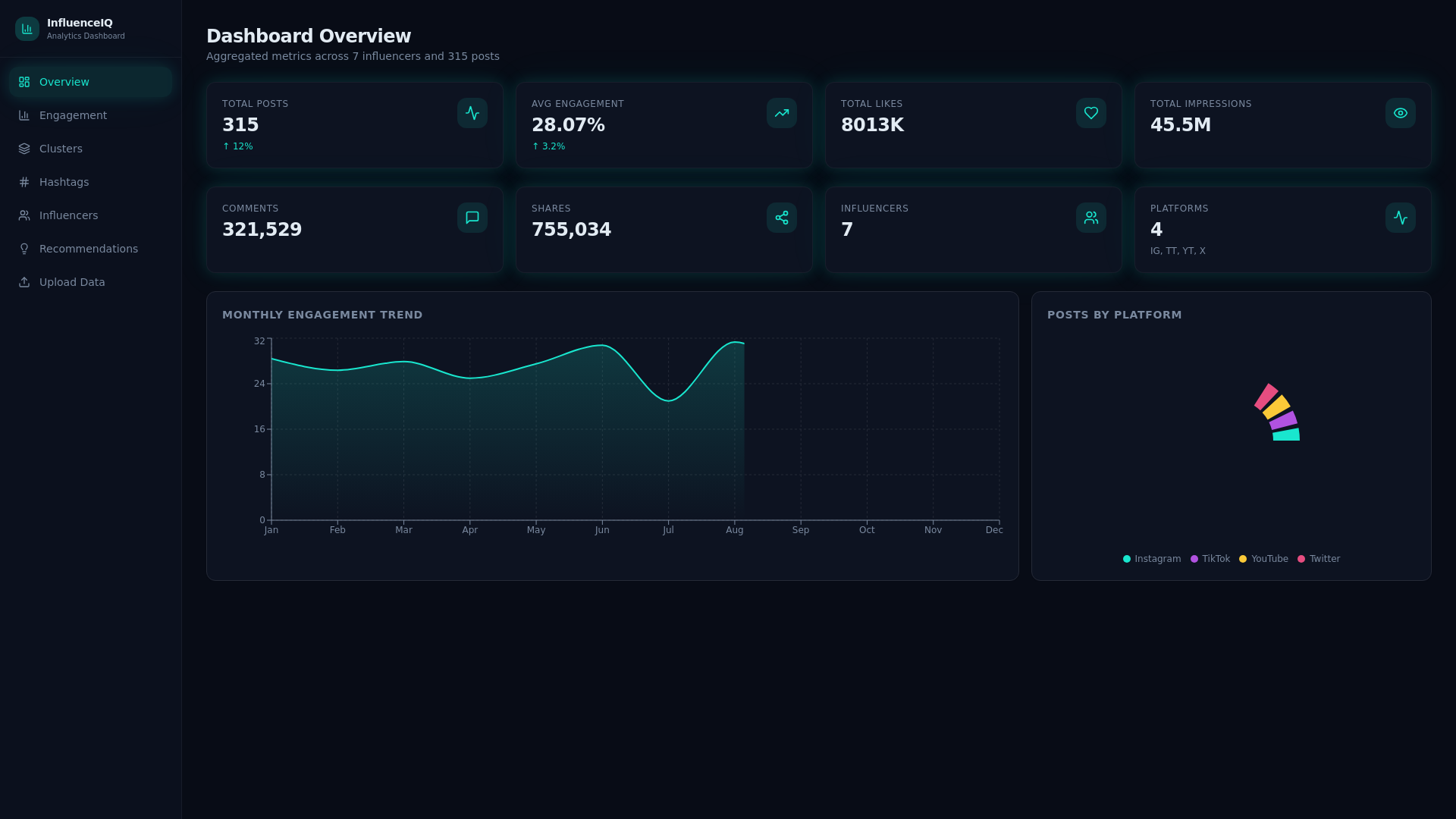The height and width of the screenshot is (819, 1456).
Task: Open Recommendations from the sidebar
Action: [x=90, y=249]
